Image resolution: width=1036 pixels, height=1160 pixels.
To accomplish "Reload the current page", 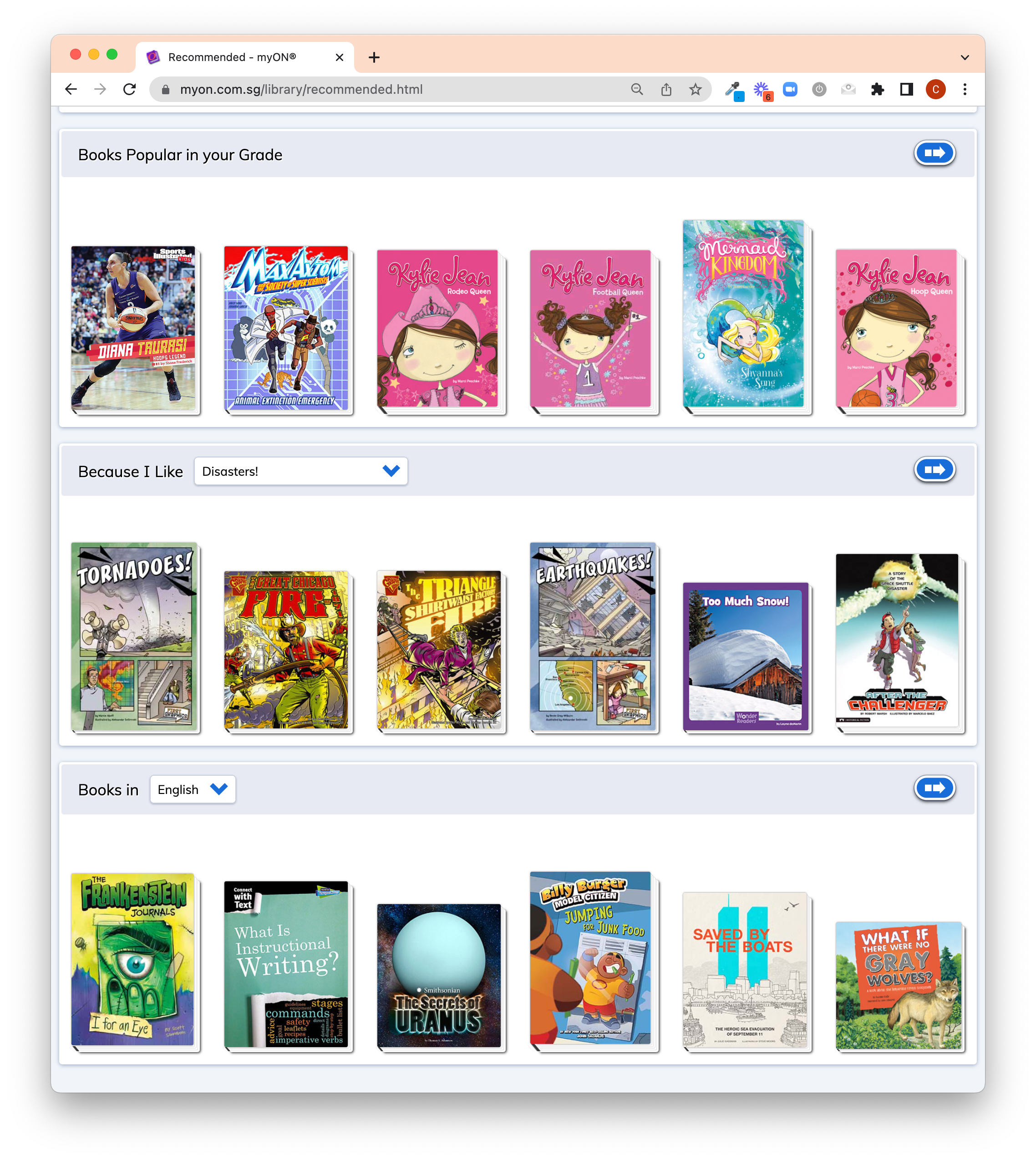I will 130,89.
